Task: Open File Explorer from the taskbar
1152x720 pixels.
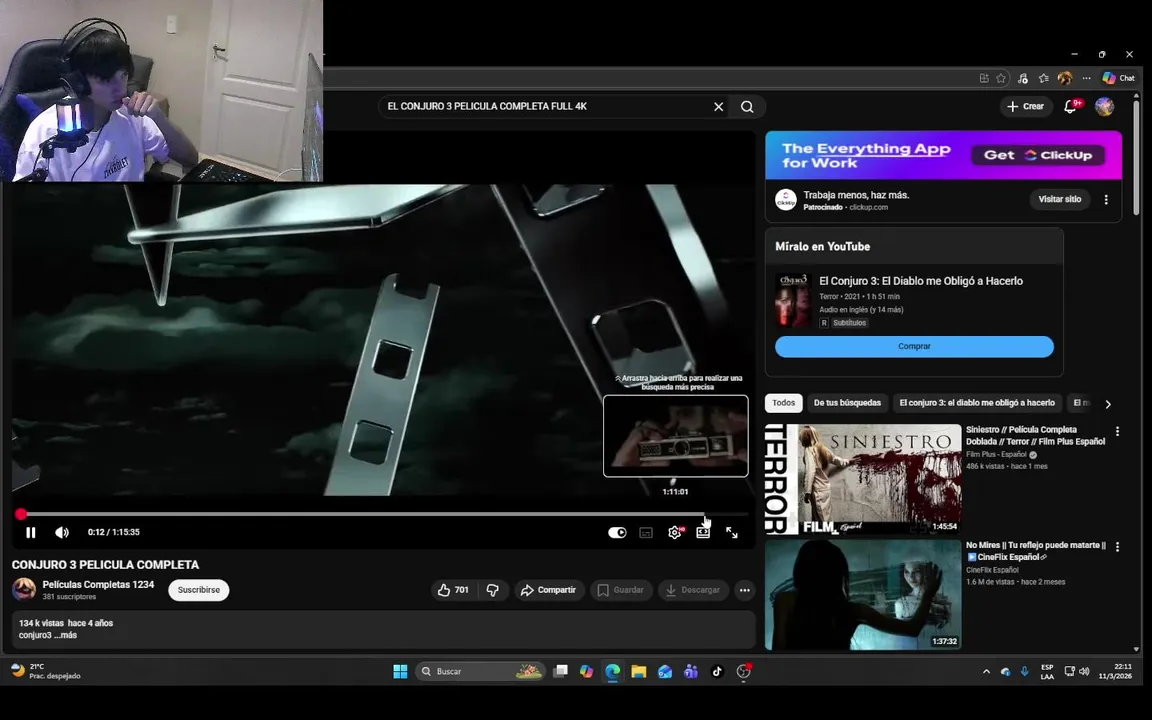Action: (x=638, y=672)
